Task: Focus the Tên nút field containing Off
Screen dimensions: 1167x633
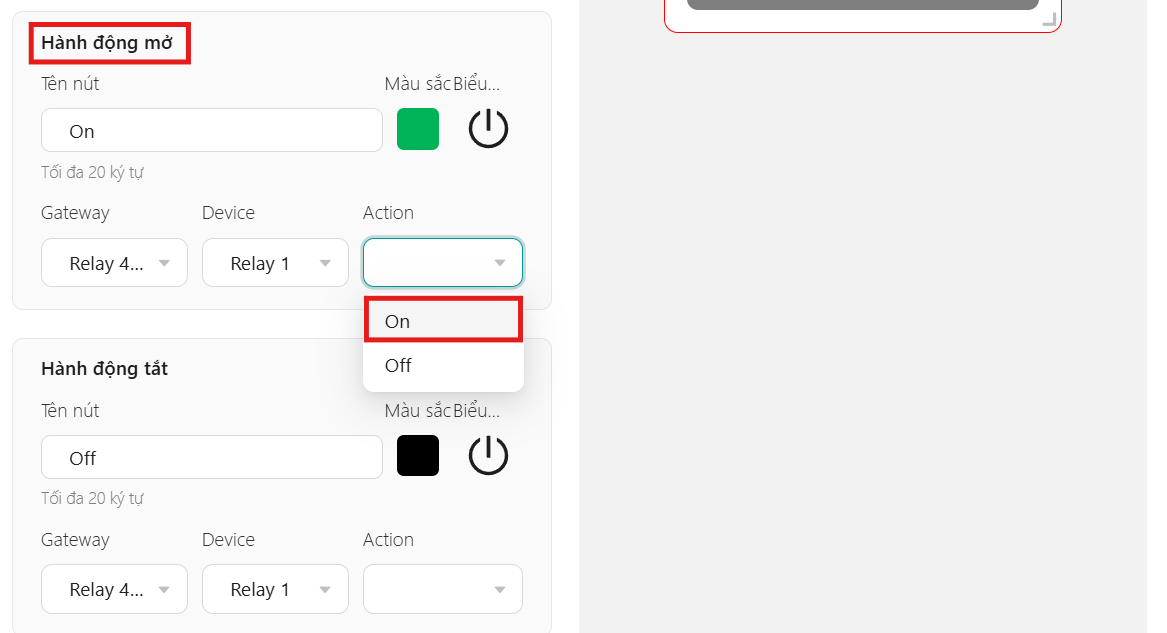Action: click(x=212, y=457)
